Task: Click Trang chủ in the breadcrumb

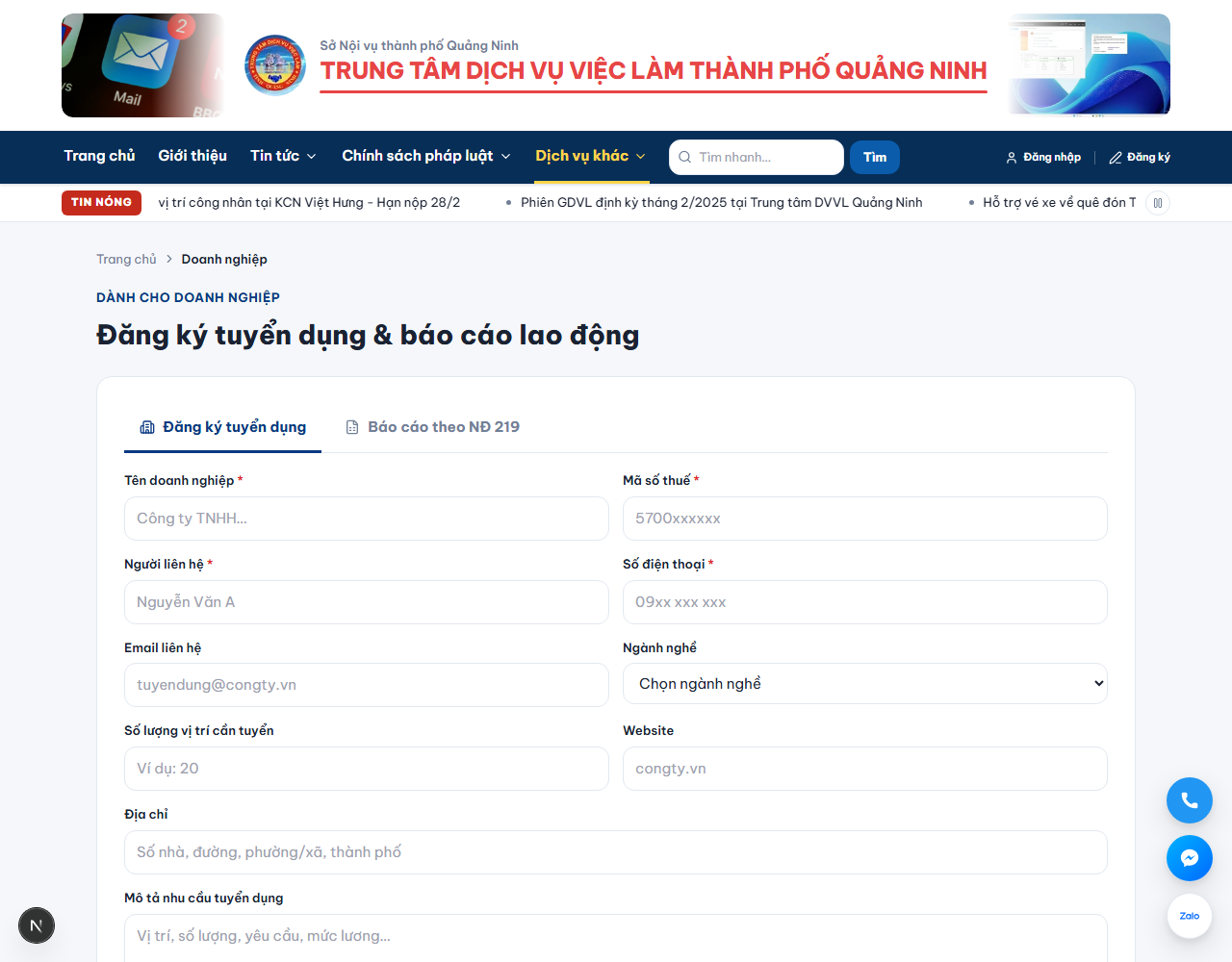Action: [x=126, y=259]
